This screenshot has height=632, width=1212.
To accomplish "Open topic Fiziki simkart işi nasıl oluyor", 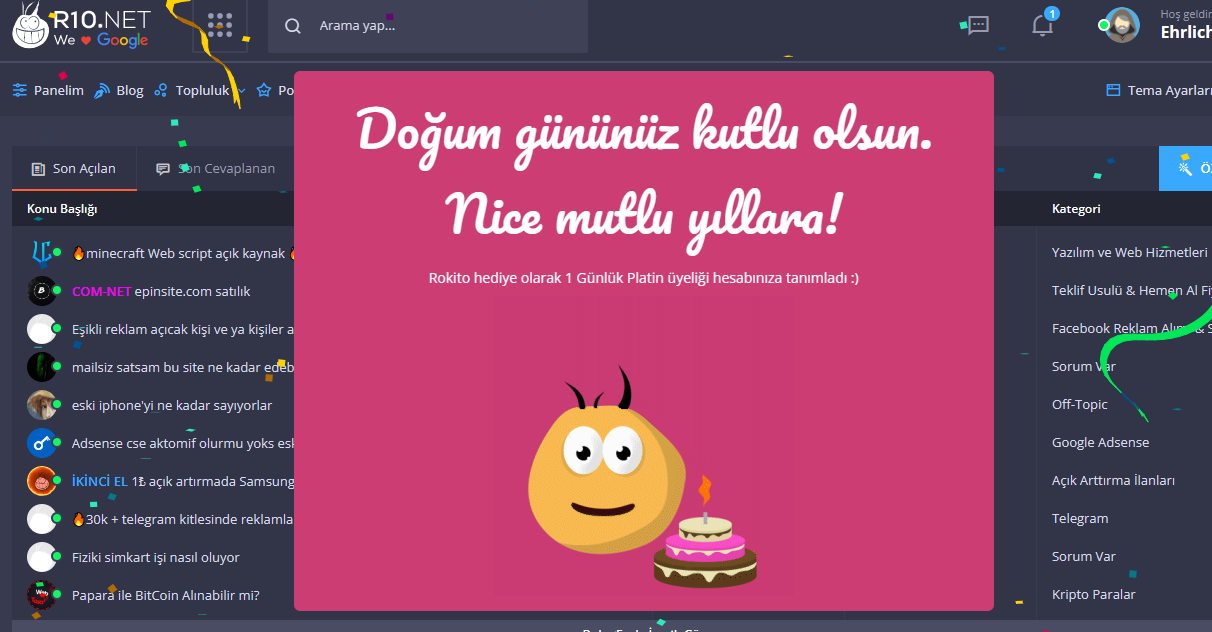I will click(x=156, y=557).
